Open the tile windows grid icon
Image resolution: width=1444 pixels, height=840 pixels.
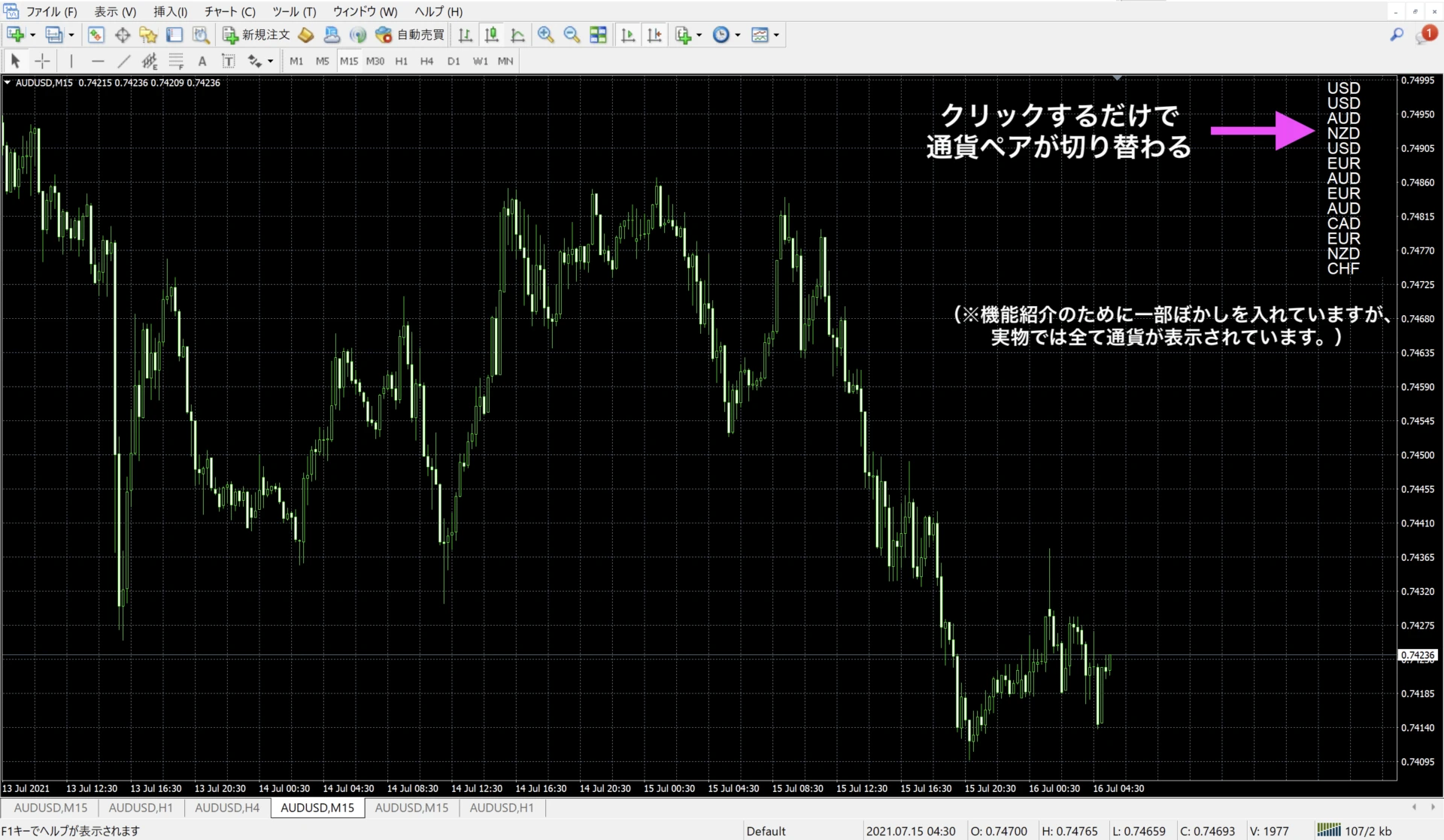[x=598, y=35]
